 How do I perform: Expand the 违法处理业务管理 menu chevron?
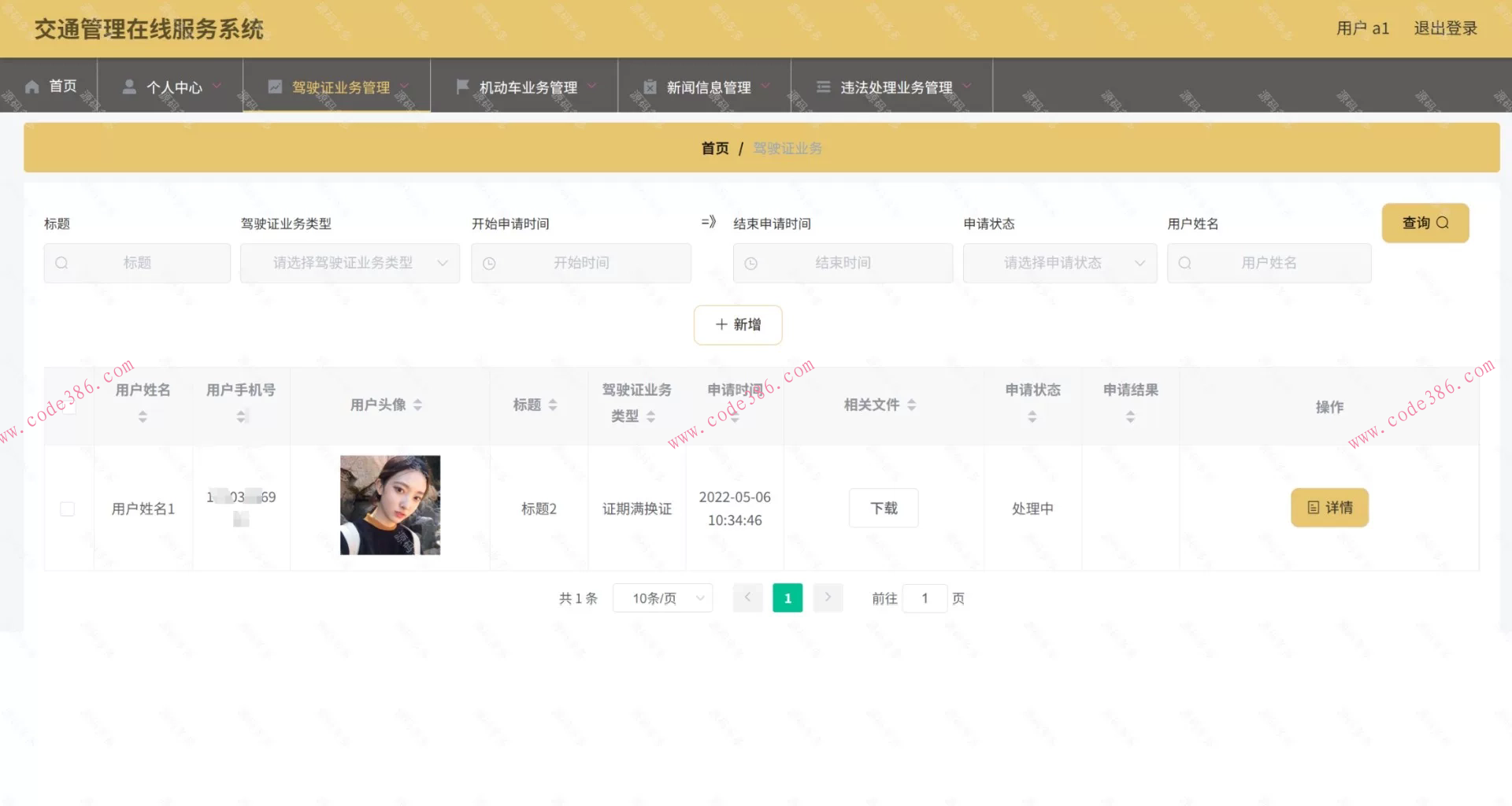click(x=966, y=87)
